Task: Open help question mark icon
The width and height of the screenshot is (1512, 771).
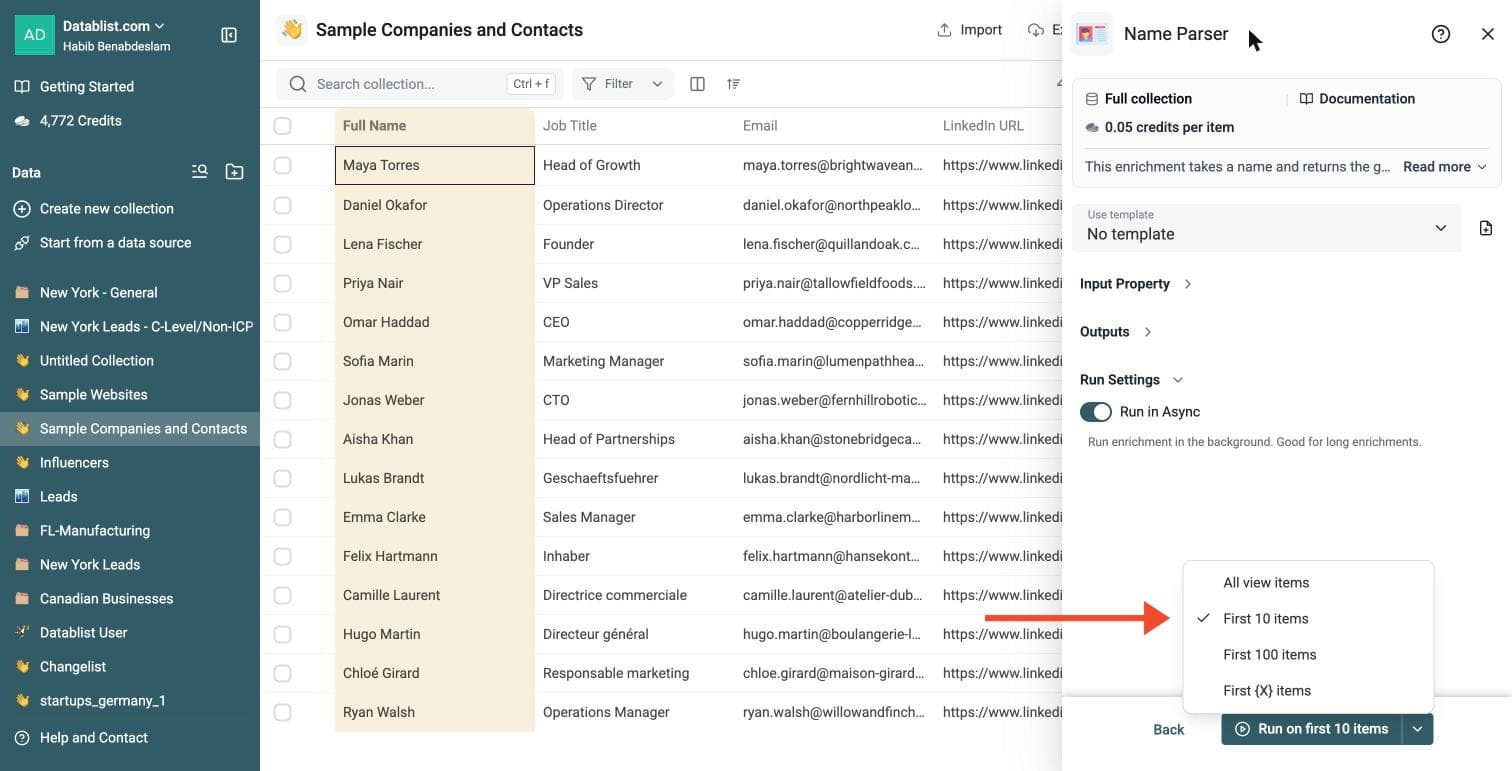Action: 1440,34
